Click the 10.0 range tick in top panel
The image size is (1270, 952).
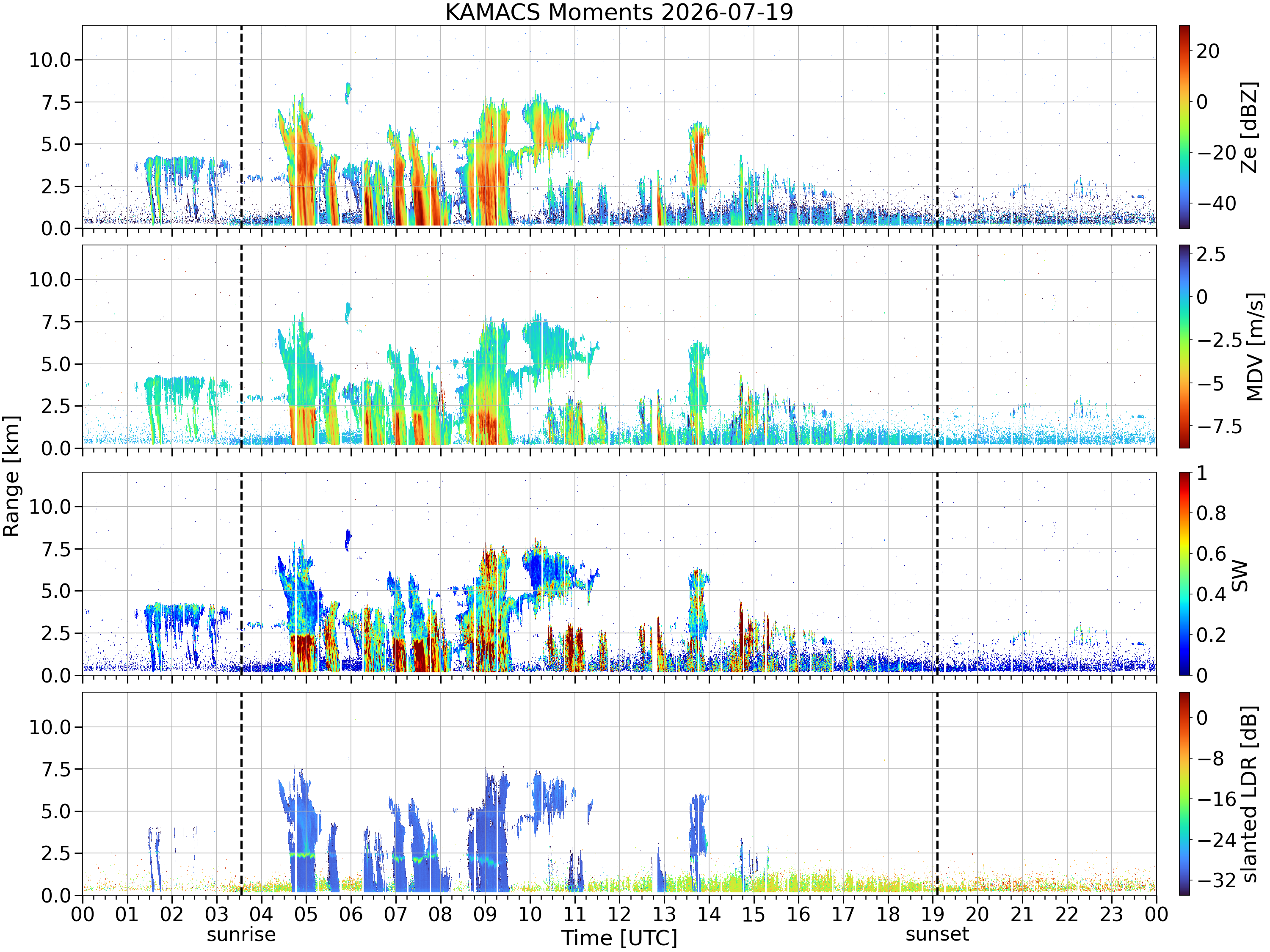(50, 60)
